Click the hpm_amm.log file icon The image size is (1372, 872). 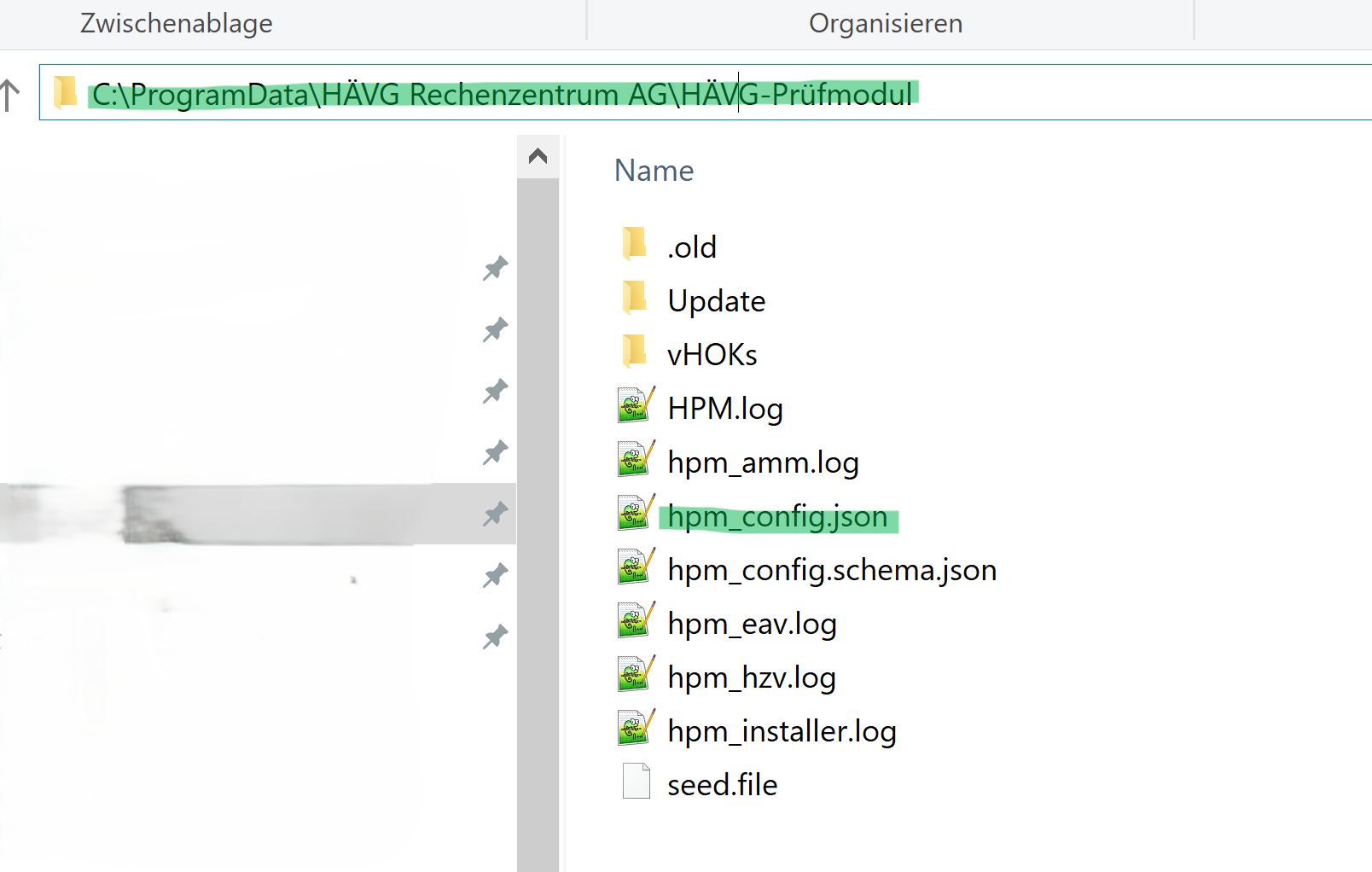(636, 461)
